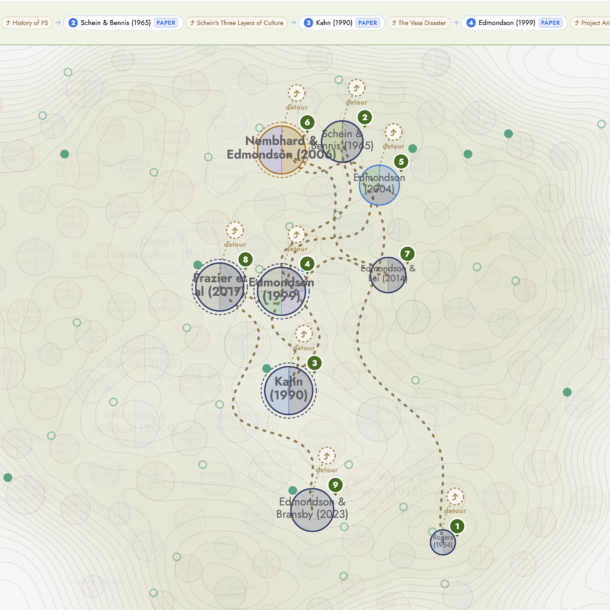Open the Frazier et al (2017) node
The image size is (610, 610).
tap(219, 287)
